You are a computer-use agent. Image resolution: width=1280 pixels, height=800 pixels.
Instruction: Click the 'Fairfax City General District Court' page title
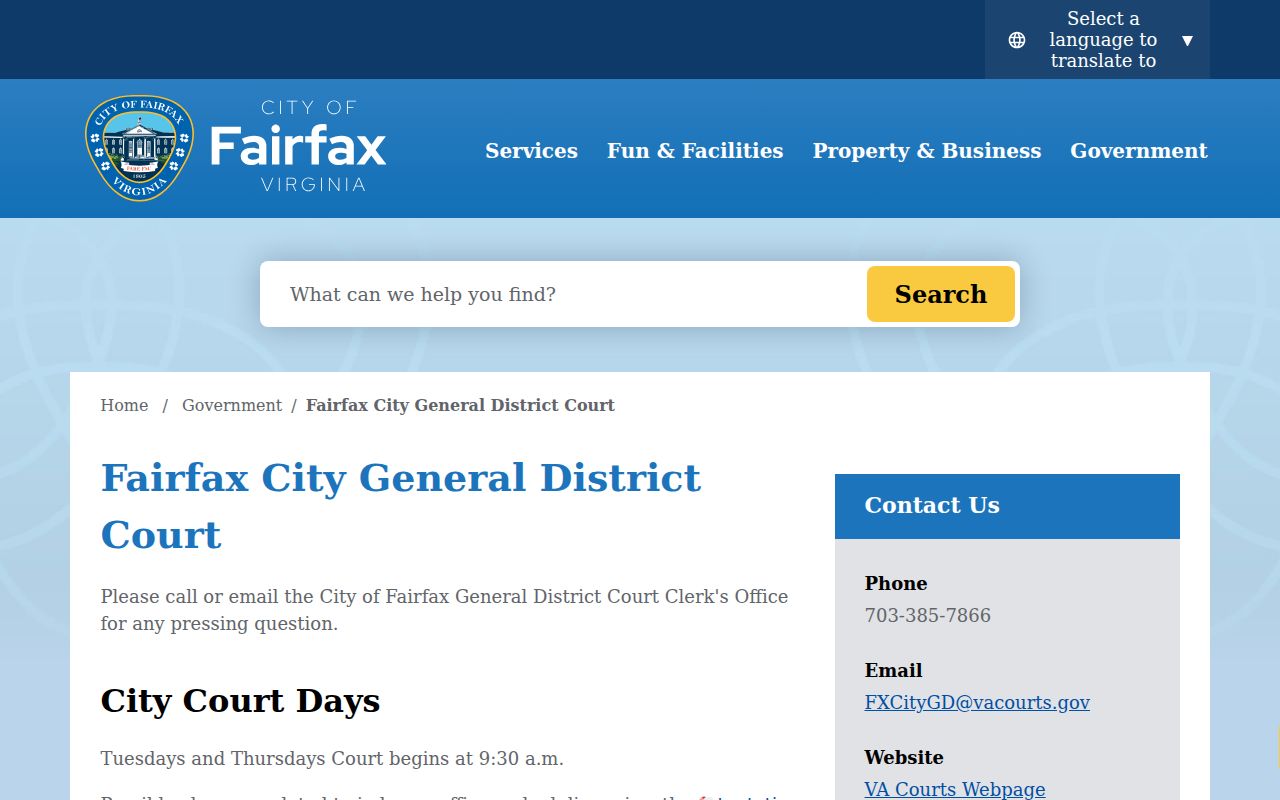coord(401,506)
